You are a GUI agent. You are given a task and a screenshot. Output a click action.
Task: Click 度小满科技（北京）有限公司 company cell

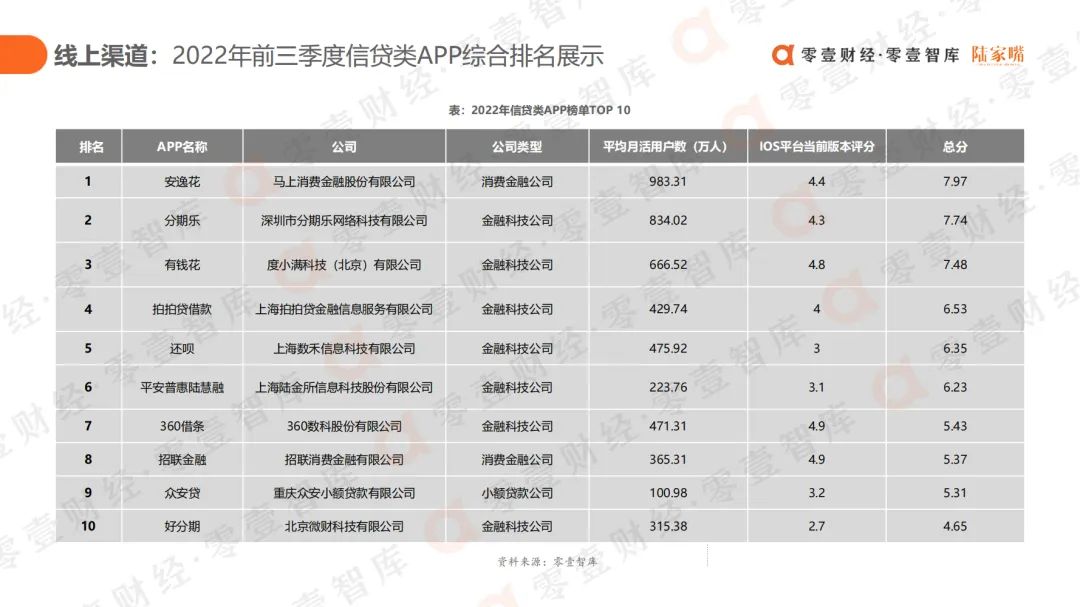[x=344, y=265]
